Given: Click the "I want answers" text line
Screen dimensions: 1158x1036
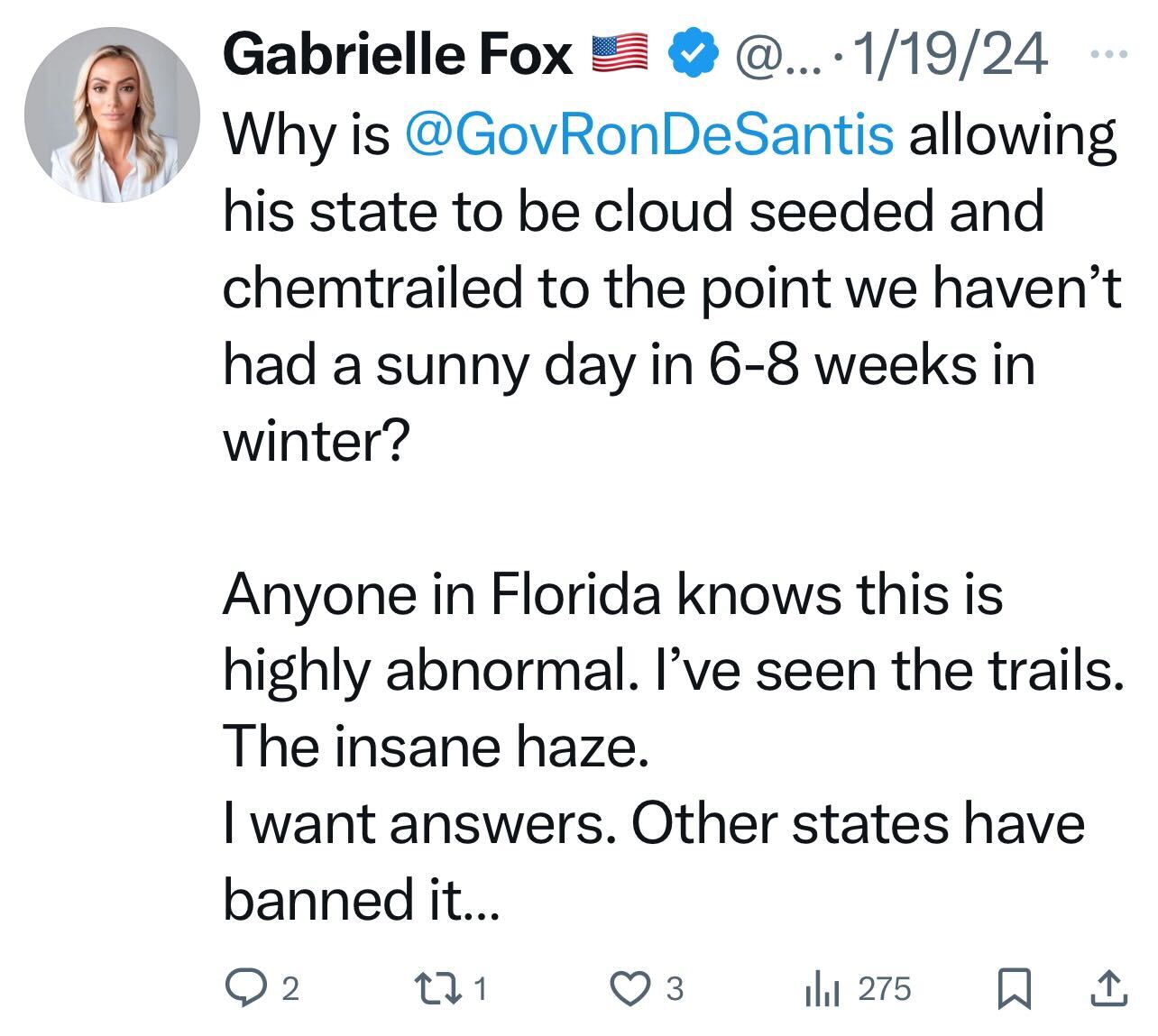Looking at the screenshot, I should point(653,822).
